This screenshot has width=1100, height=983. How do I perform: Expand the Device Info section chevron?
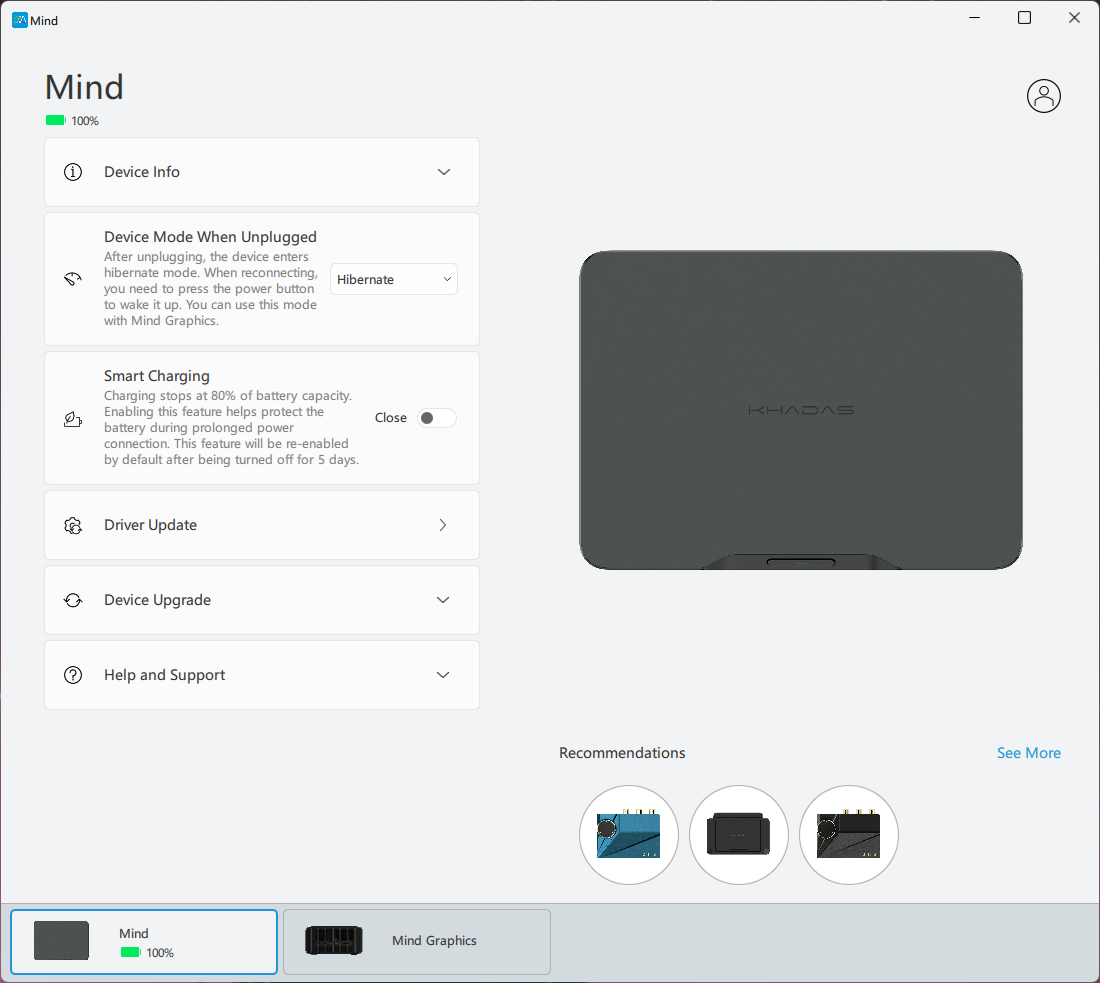(443, 172)
